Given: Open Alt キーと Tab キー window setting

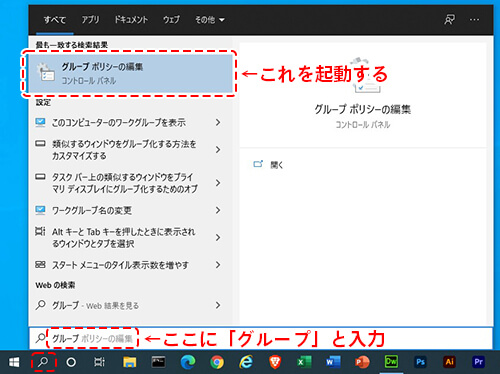Looking at the screenshot, I should (x=130, y=238).
